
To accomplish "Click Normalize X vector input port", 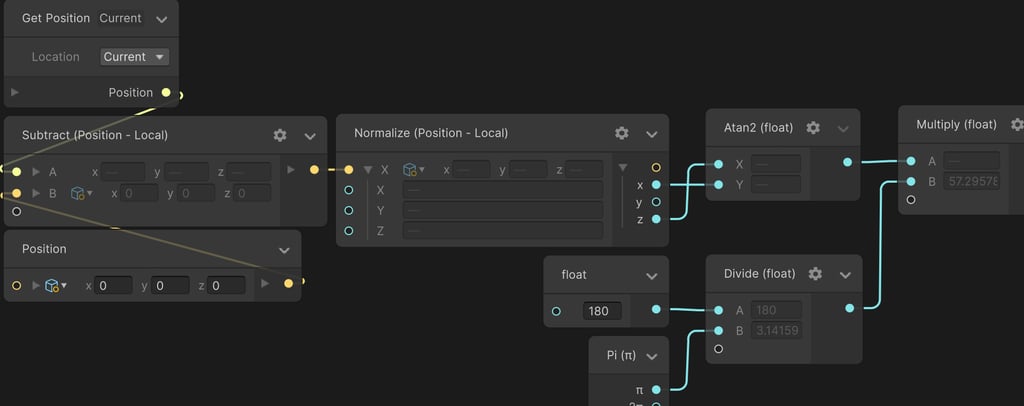I will pos(349,170).
